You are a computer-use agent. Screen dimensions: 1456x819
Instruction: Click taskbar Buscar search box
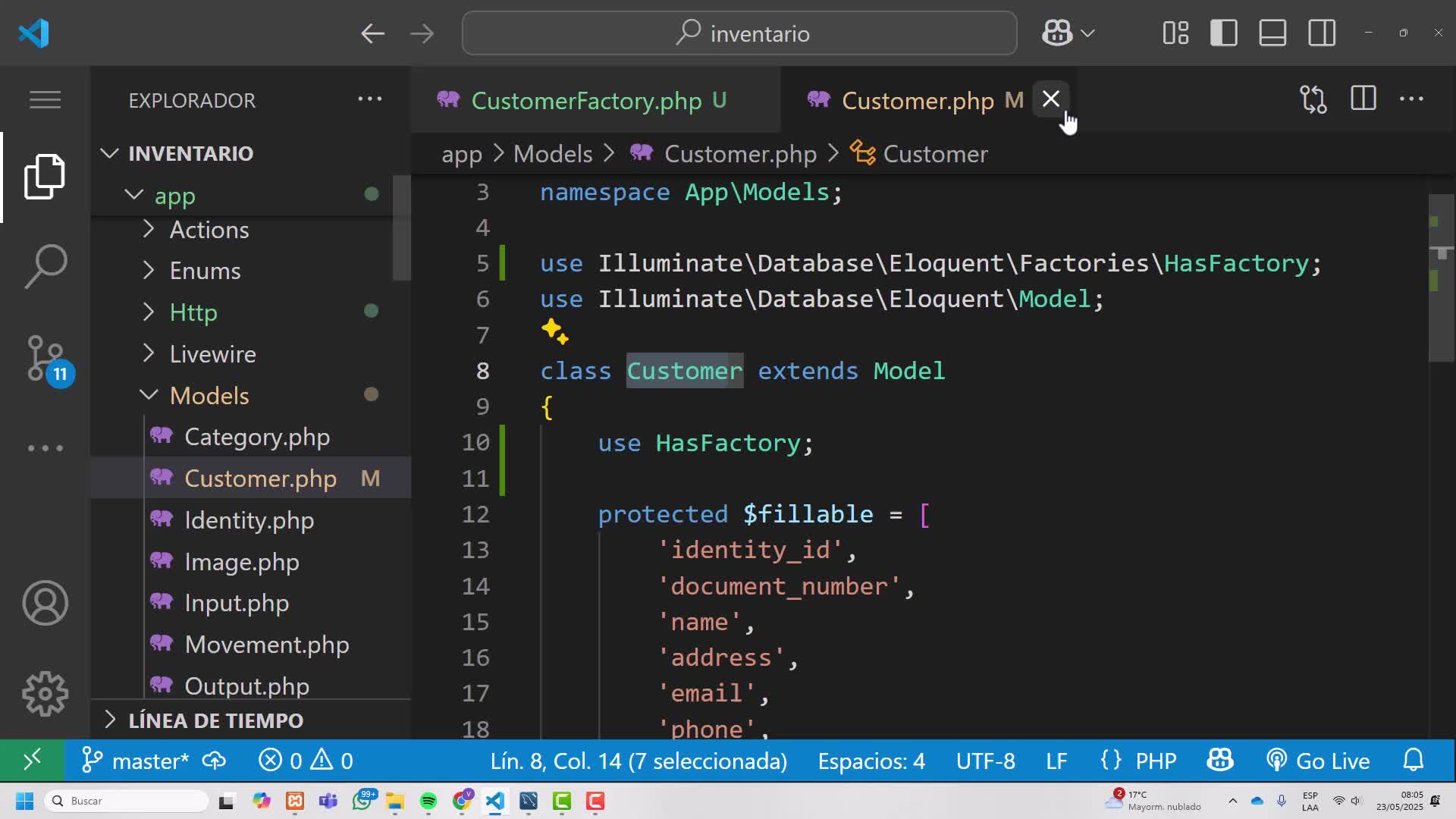127,801
